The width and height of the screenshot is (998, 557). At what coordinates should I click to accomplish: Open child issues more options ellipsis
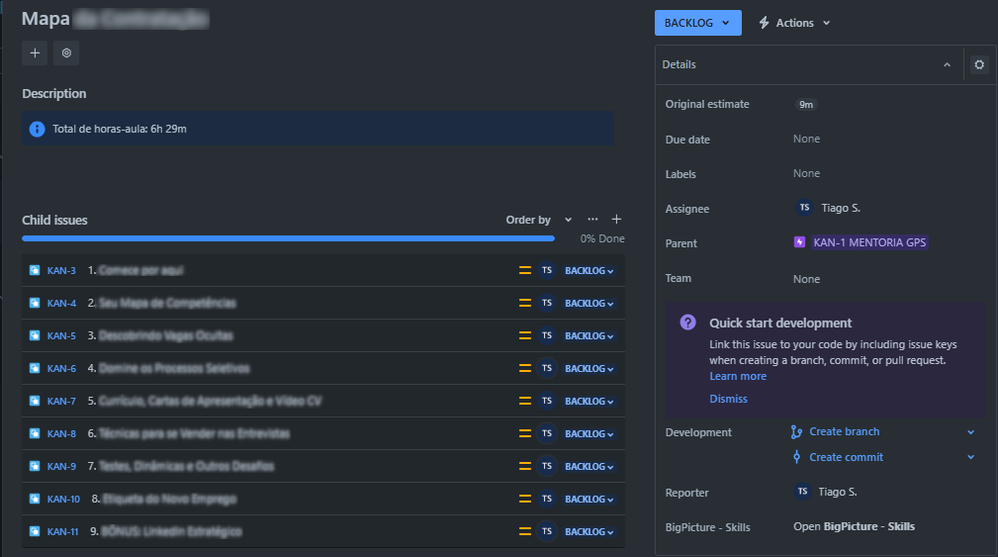[x=593, y=219]
